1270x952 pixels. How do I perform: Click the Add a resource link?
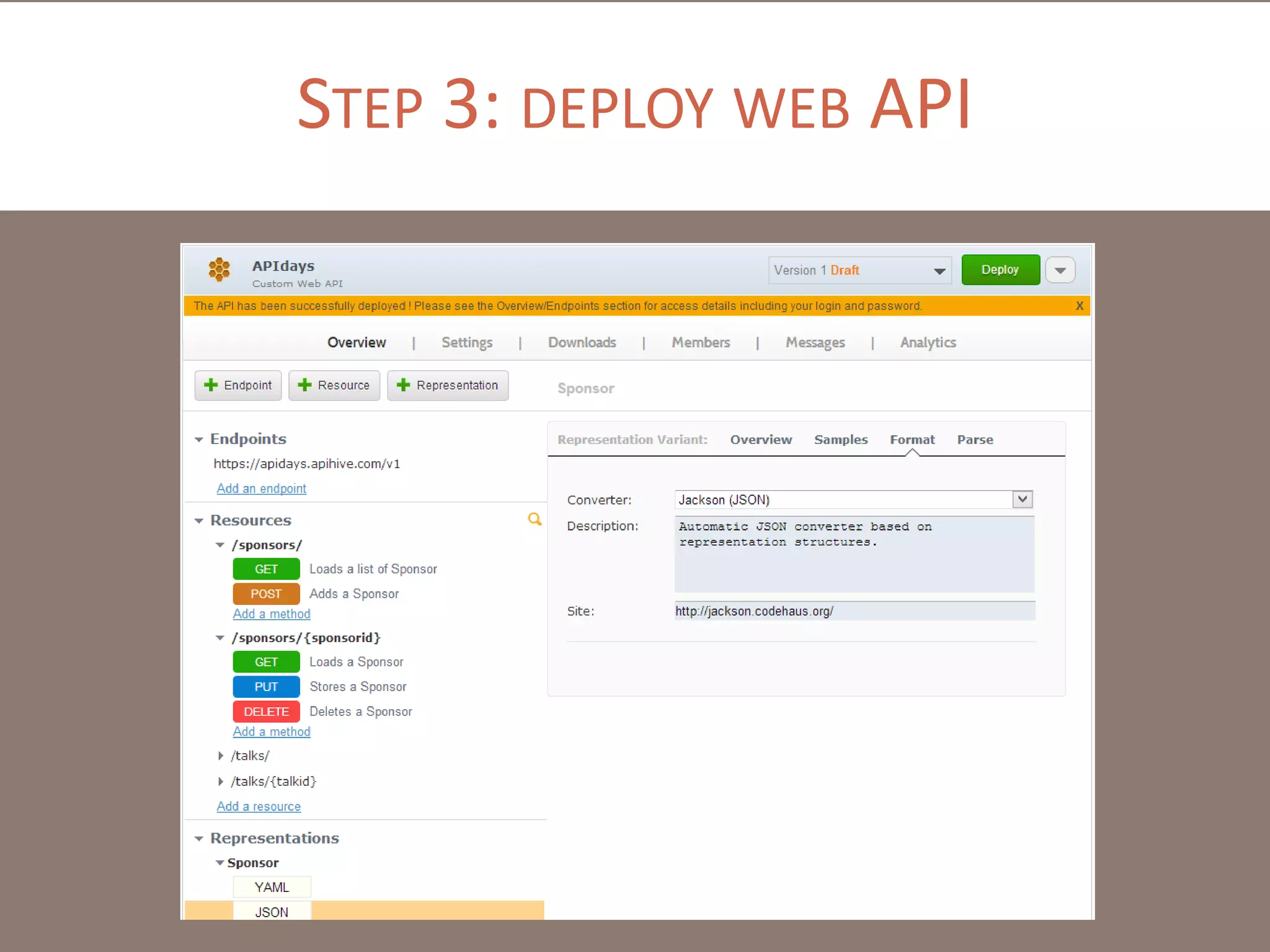coord(259,806)
